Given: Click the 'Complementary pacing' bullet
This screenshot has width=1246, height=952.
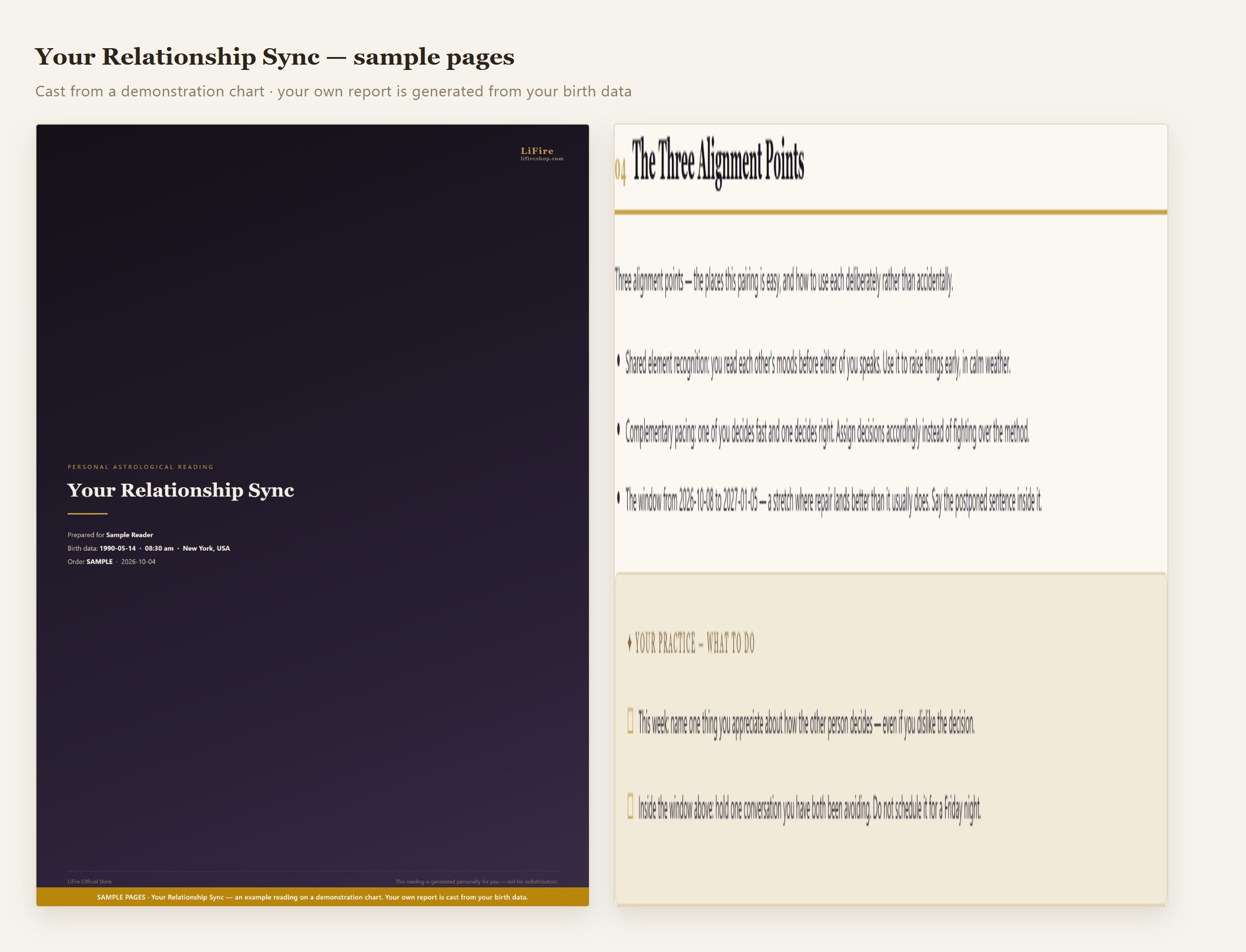Looking at the screenshot, I should (823, 432).
